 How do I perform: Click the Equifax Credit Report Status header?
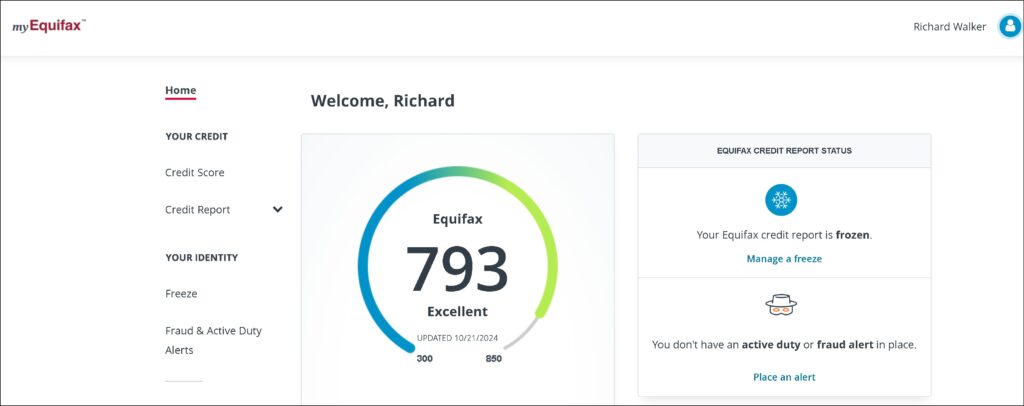(784, 151)
